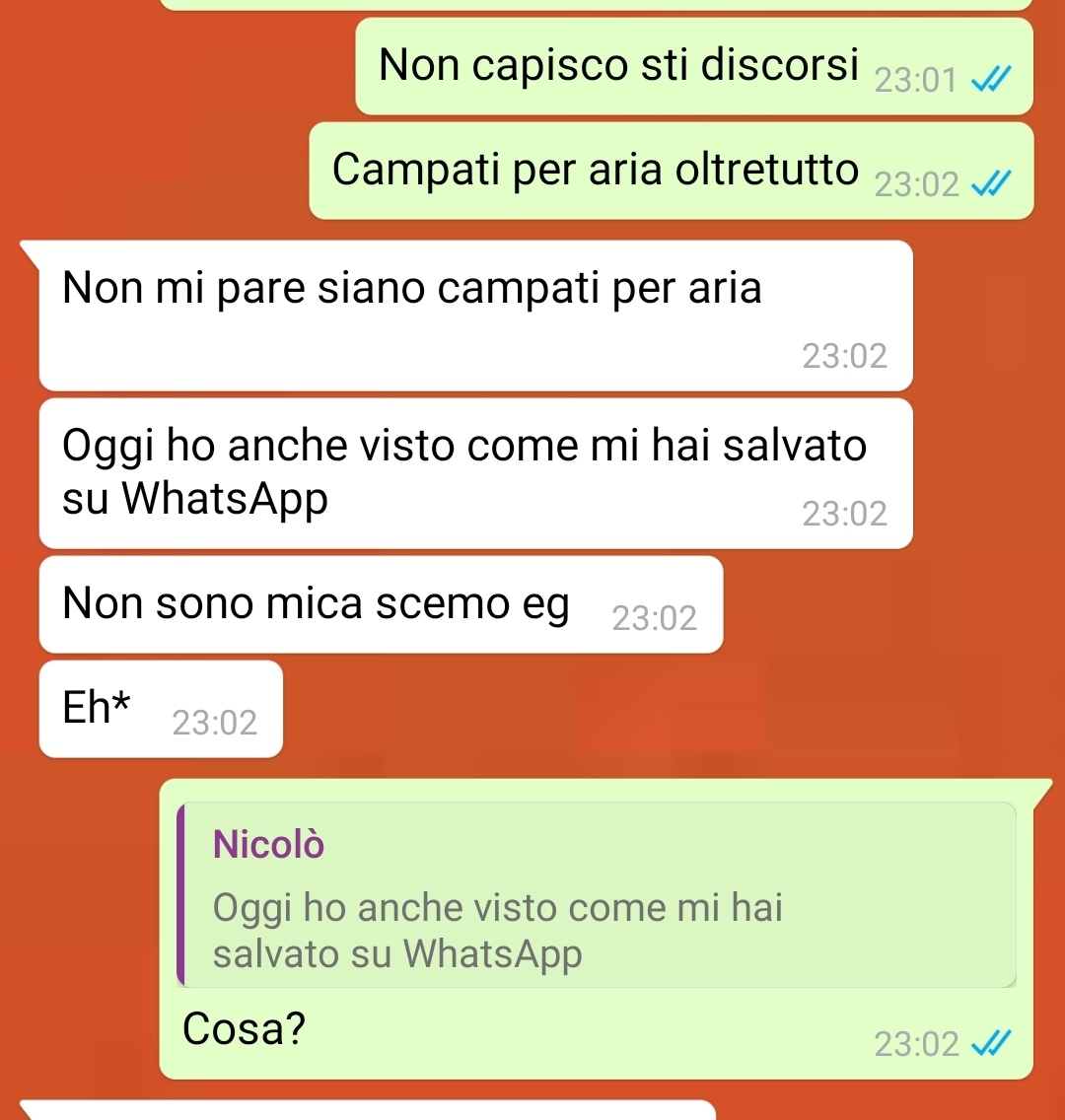Viewport: 1065px width, 1120px height.
Task: Tap the purple bar of the quoted reply
Action: click(180, 894)
